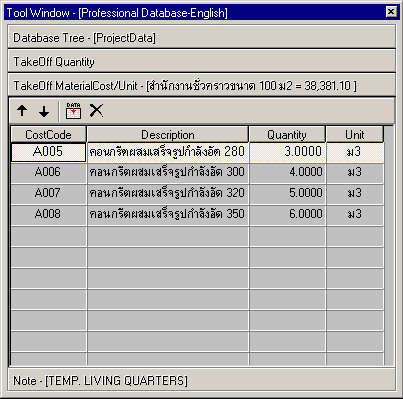Click the CostCode column header

pos(49,135)
